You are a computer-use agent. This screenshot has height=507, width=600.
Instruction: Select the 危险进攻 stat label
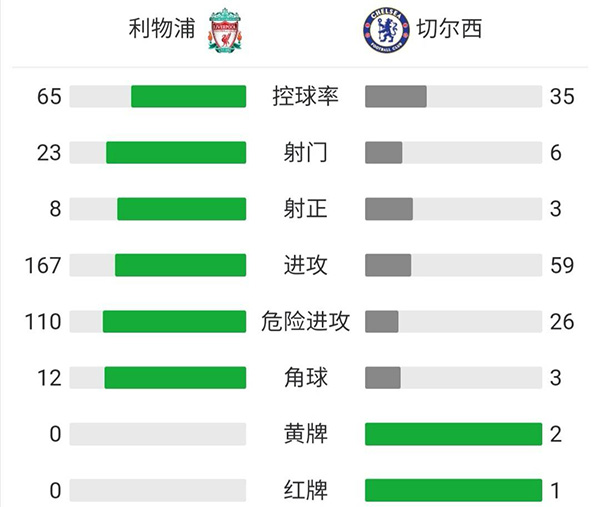[x=305, y=321]
